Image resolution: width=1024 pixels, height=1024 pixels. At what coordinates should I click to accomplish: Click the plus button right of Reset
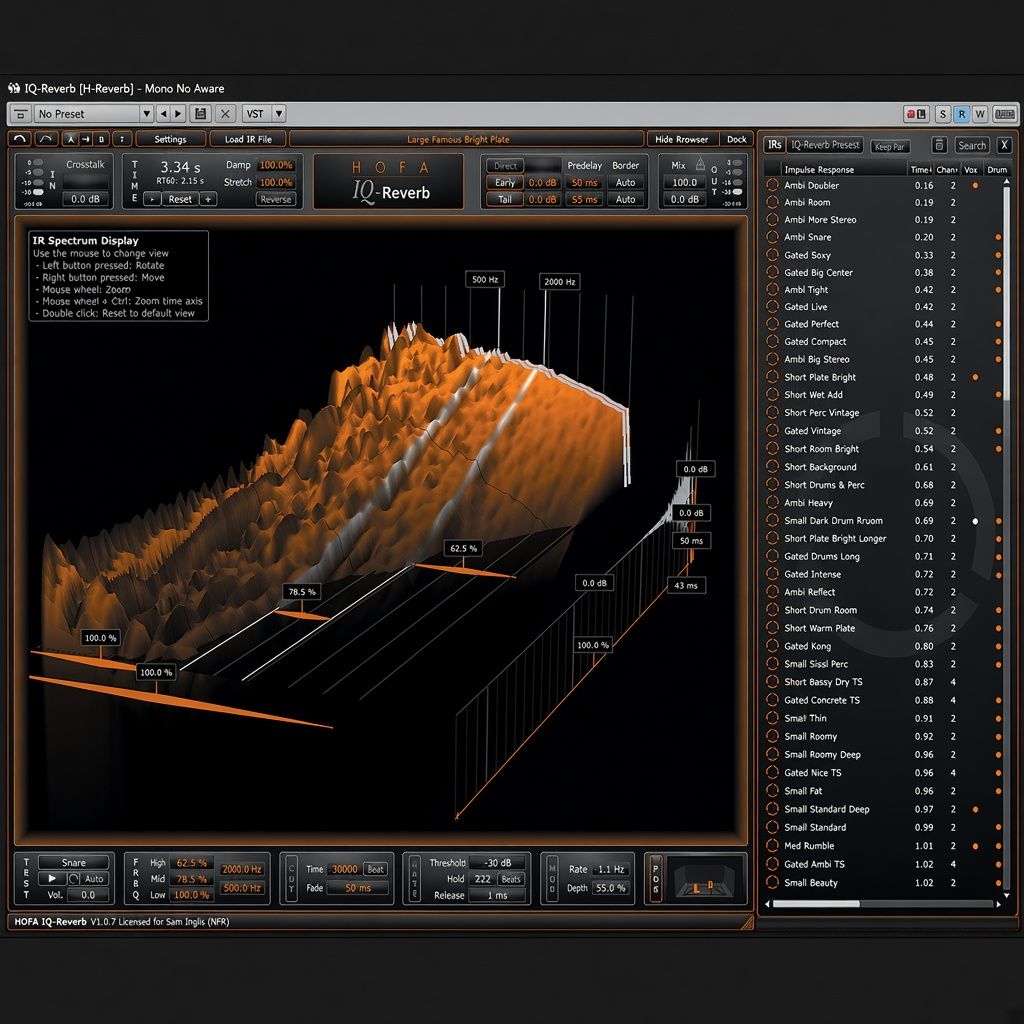click(208, 199)
